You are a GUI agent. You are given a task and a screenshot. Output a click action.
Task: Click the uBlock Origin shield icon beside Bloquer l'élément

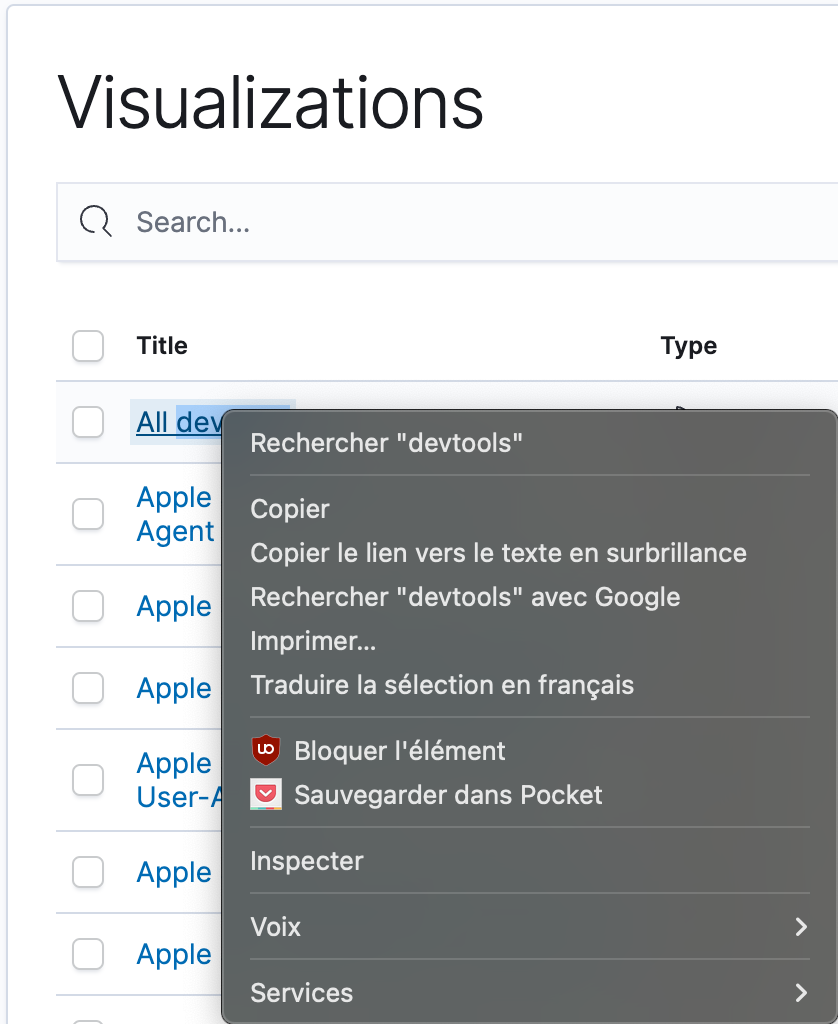click(266, 750)
